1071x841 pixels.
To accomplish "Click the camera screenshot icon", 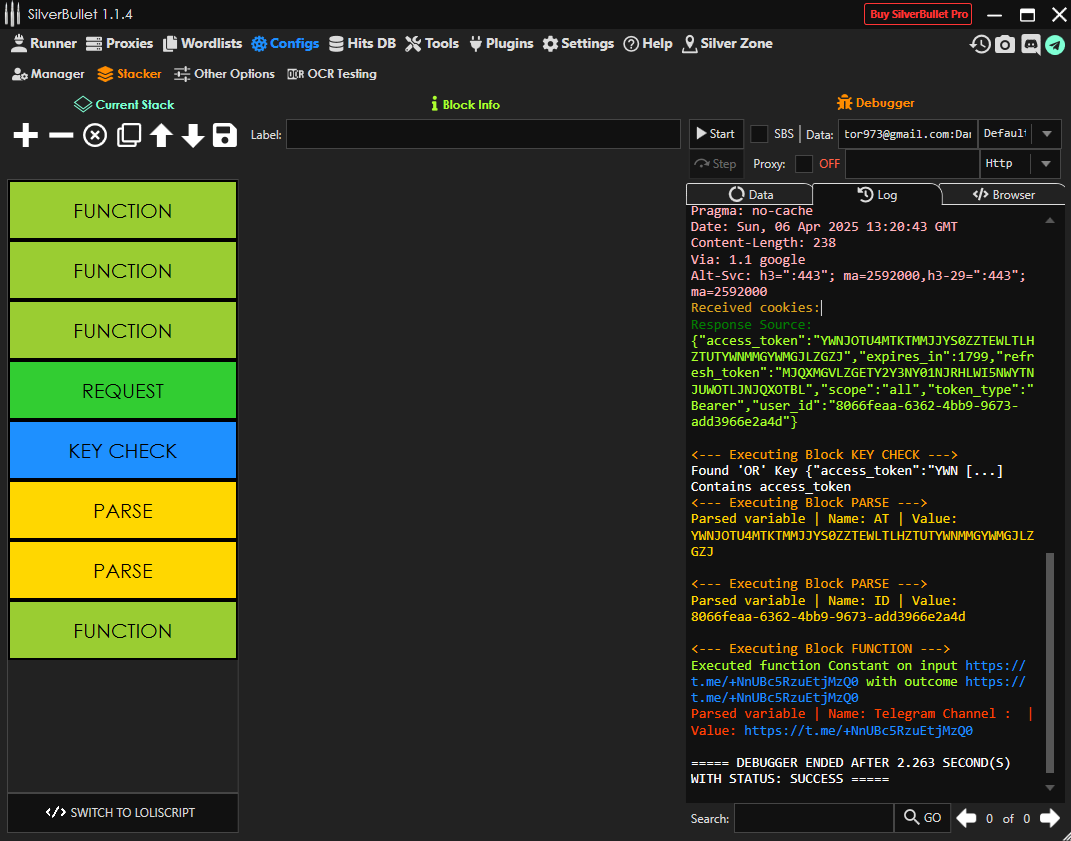I will (1005, 44).
